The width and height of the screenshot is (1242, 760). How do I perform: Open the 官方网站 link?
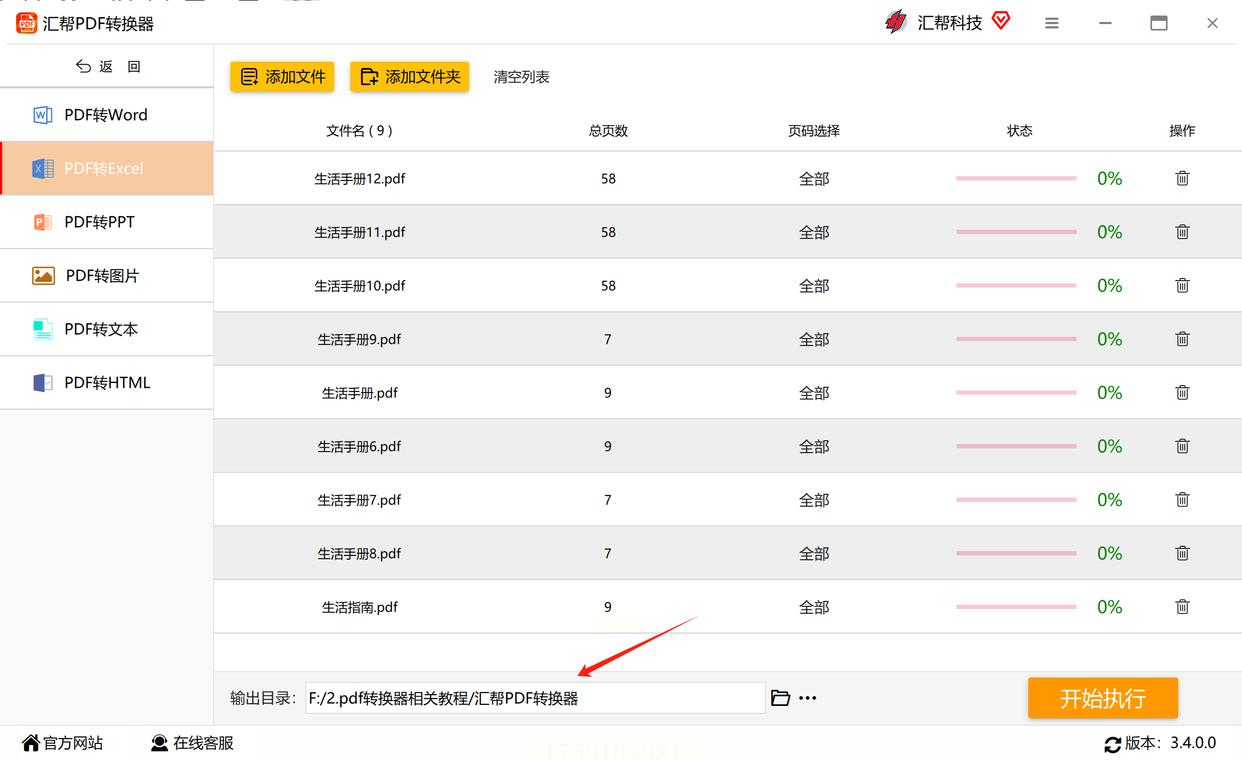pos(63,743)
